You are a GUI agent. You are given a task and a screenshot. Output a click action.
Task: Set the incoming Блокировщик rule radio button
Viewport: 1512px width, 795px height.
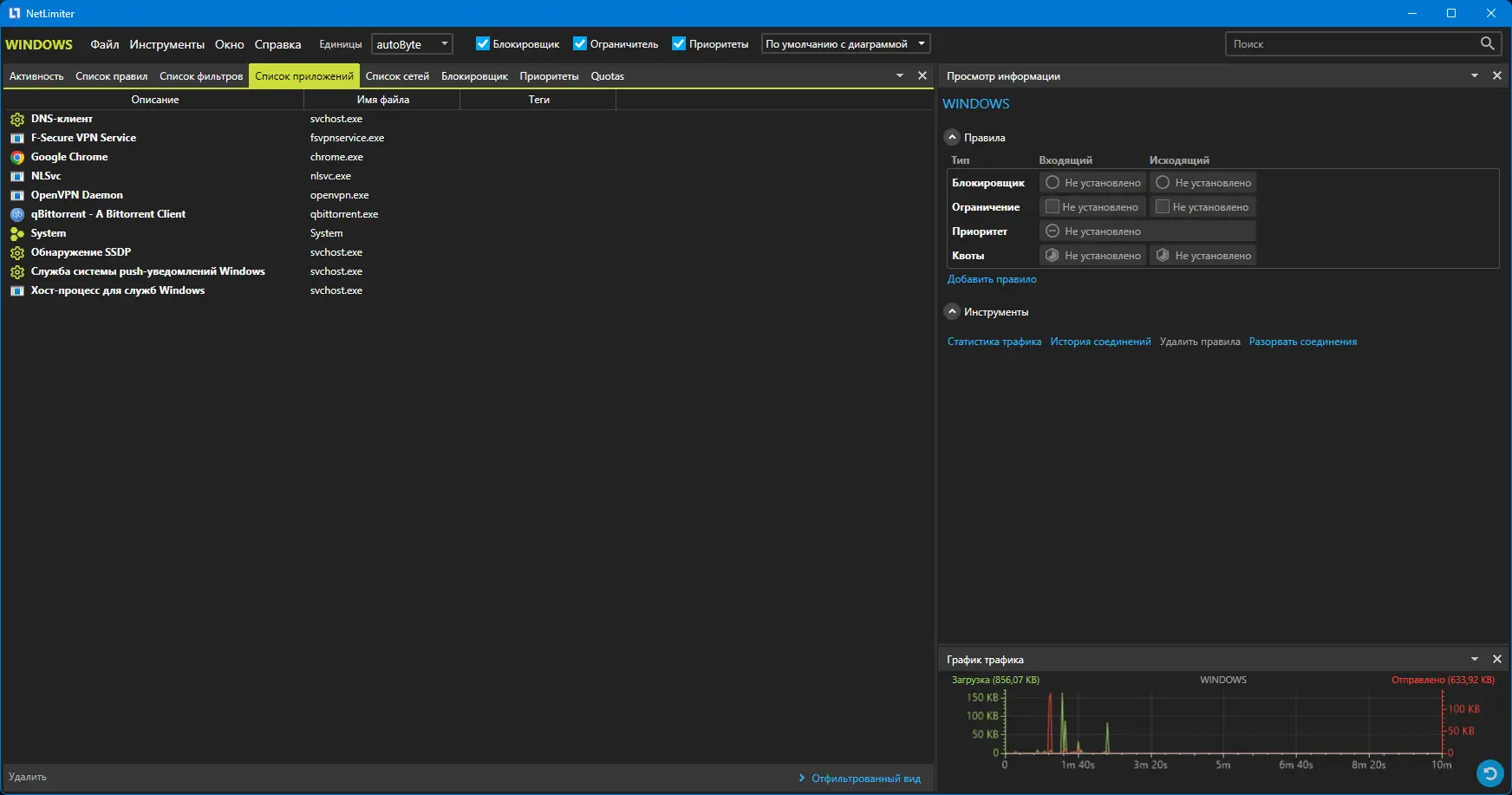pyautogui.click(x=1053, y=183)
